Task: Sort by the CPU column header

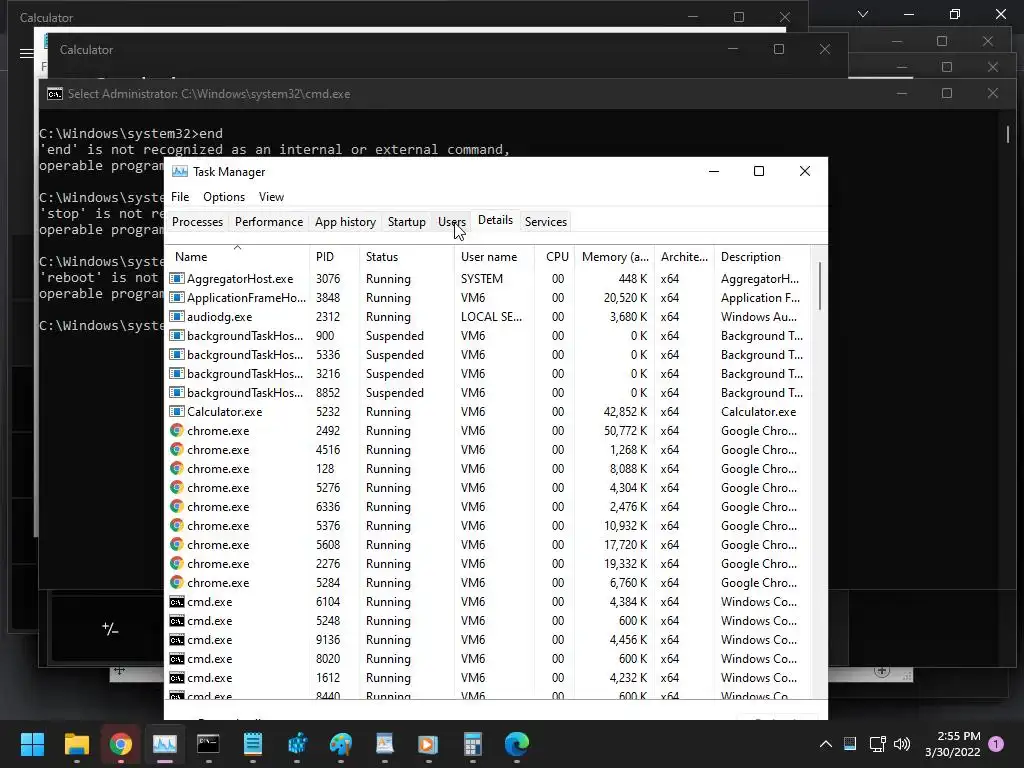Action: pos(554,257)
